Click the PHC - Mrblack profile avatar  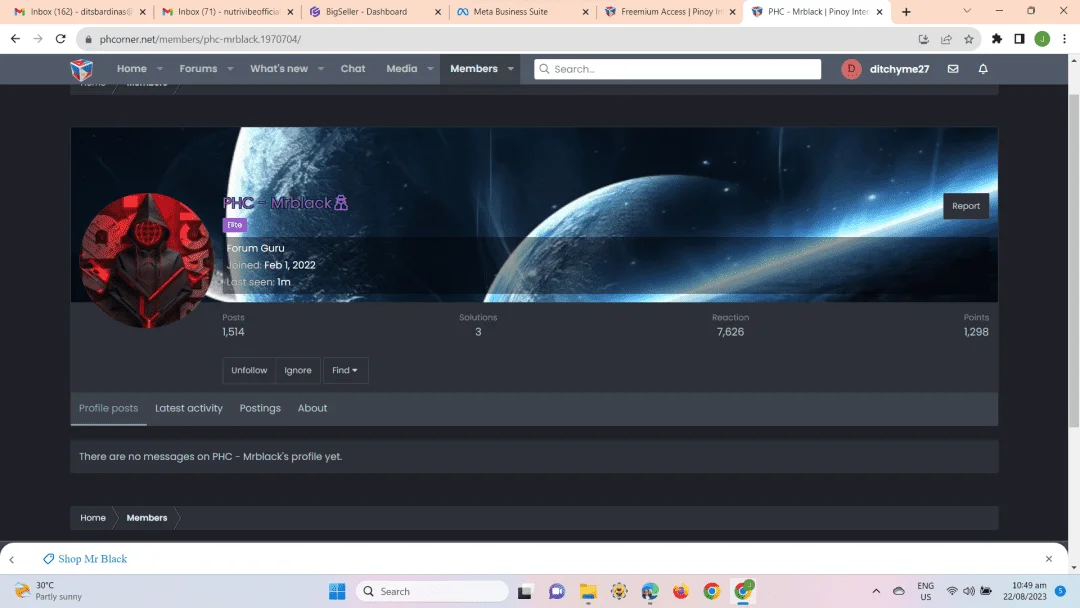tap(147, 260)
